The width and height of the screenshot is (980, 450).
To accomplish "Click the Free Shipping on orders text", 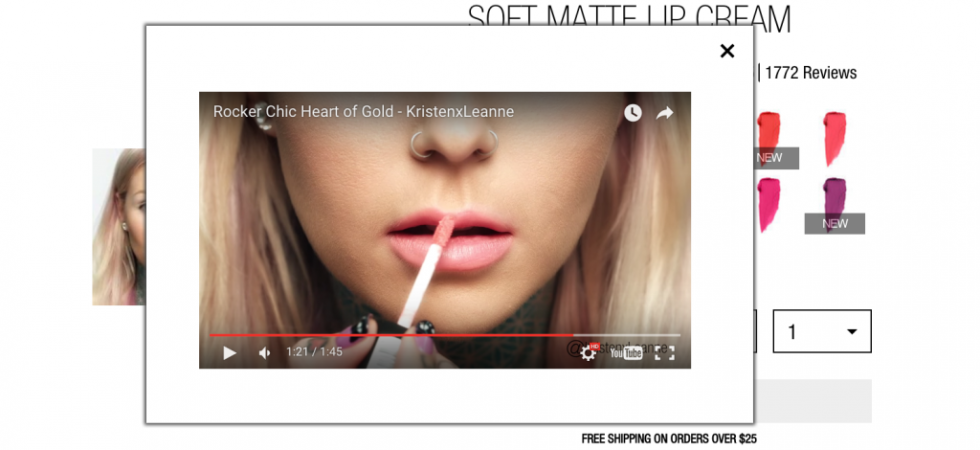I will (x=669, y=439).
